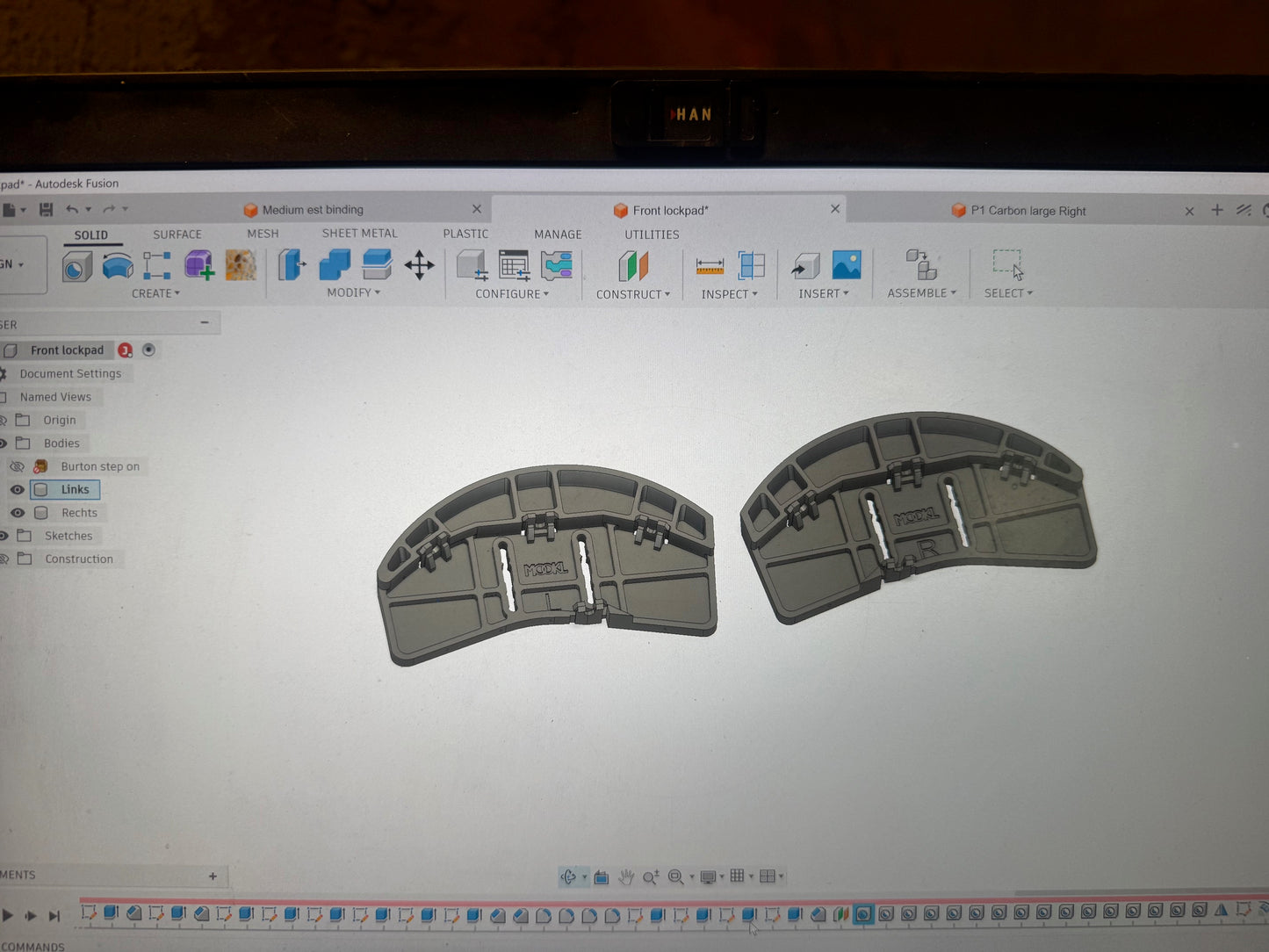Open the CONSTRUCT dropdown menu
Image resolution: width=1269 pixels, height=952 pixels.
[x=633, y=294]
